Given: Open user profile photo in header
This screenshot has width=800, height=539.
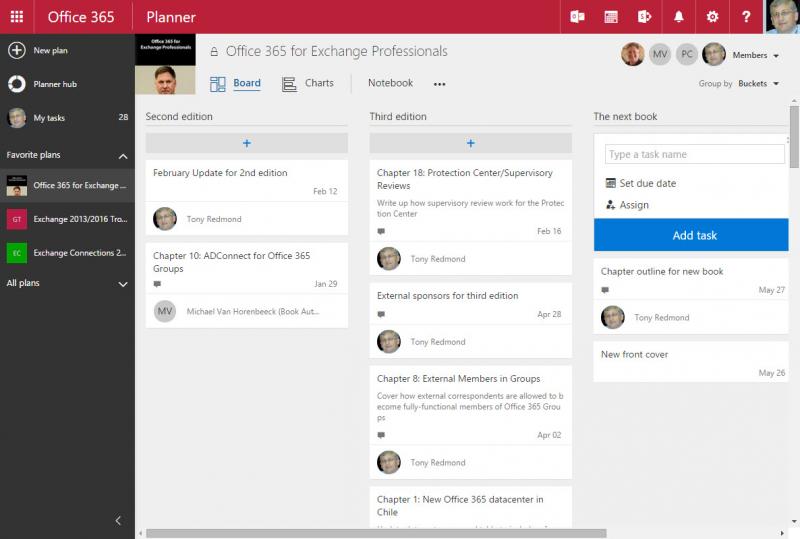Looking at the screenshot, I should (783, 17).
